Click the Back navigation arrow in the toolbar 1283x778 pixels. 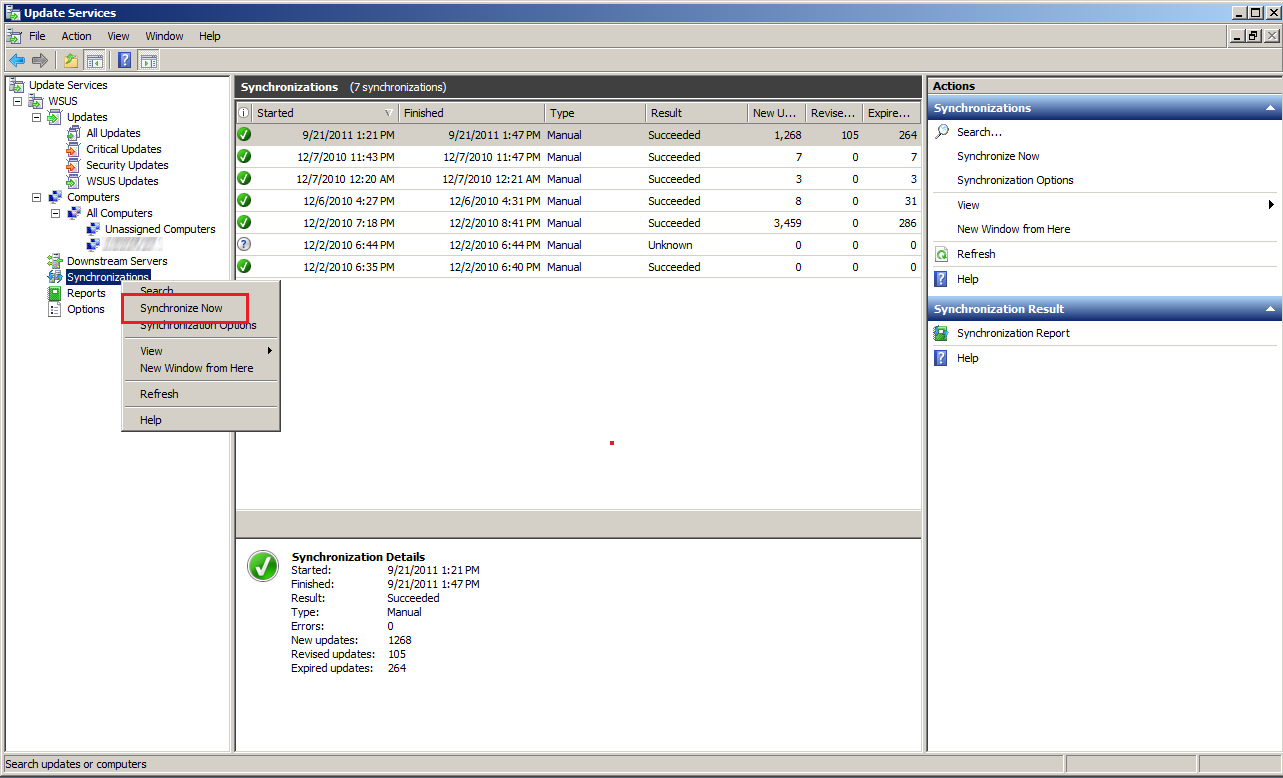coord(16,60)
